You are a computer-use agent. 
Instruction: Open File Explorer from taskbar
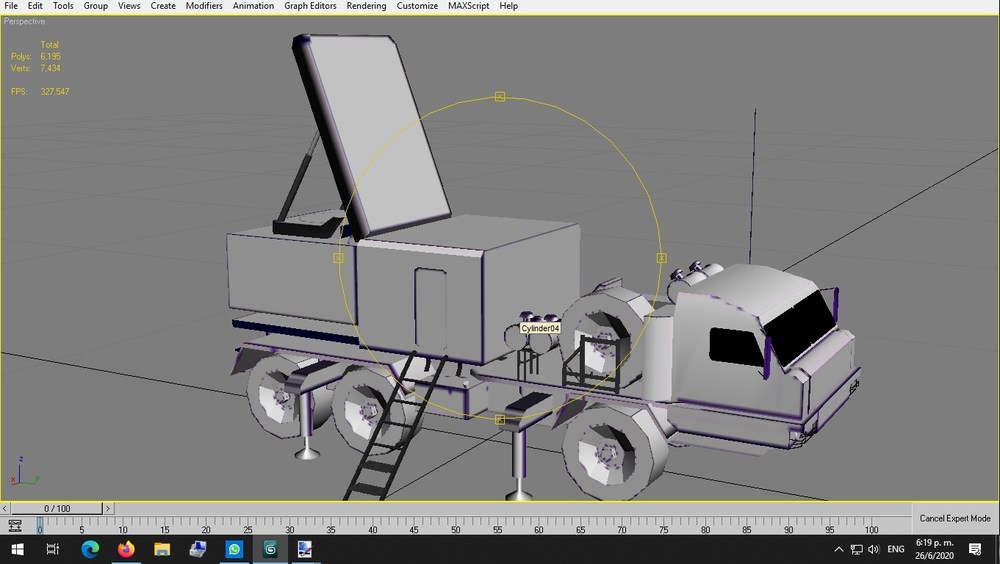point(162,549)
